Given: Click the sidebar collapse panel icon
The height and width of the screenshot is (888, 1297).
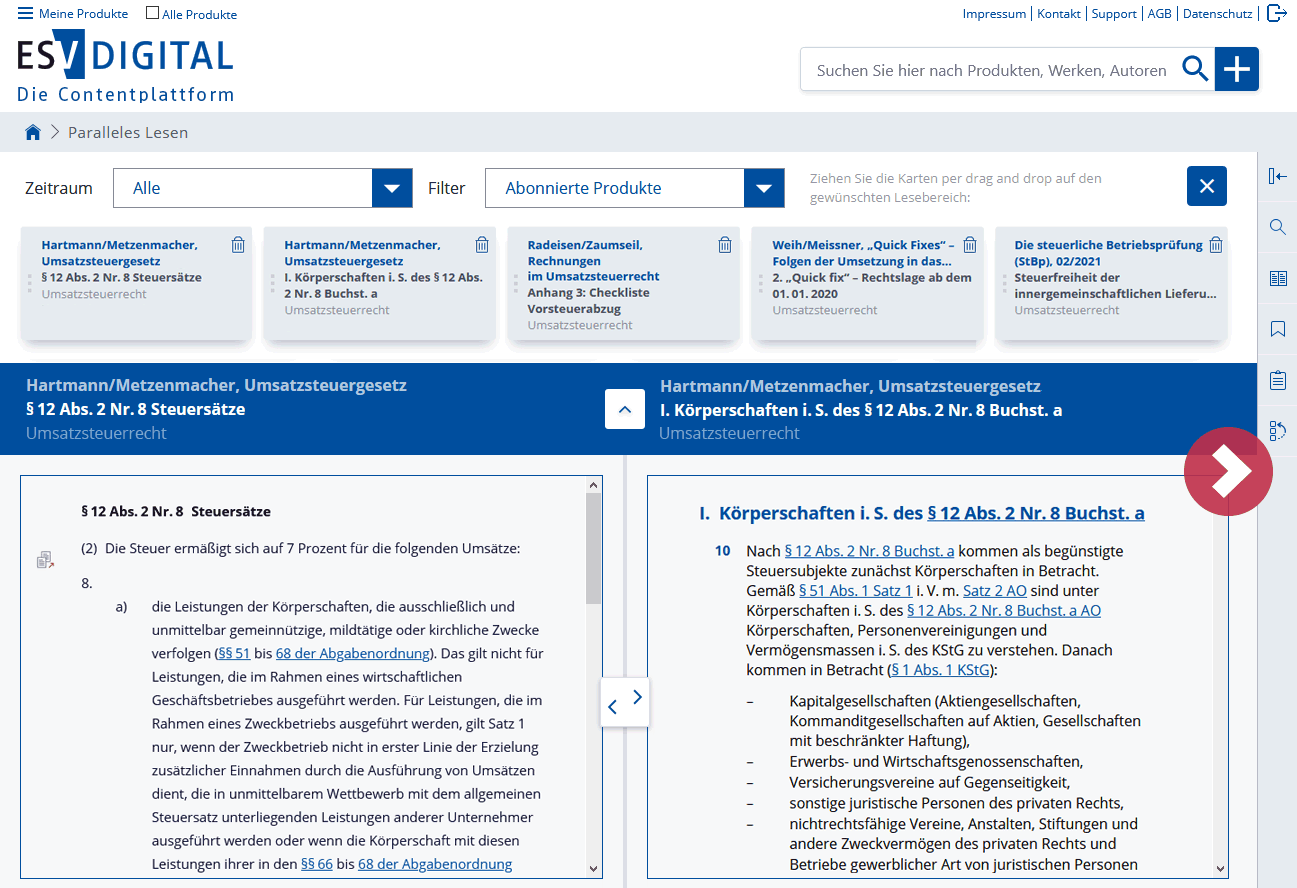Looking at the screenshot, I should (1277, 176).
